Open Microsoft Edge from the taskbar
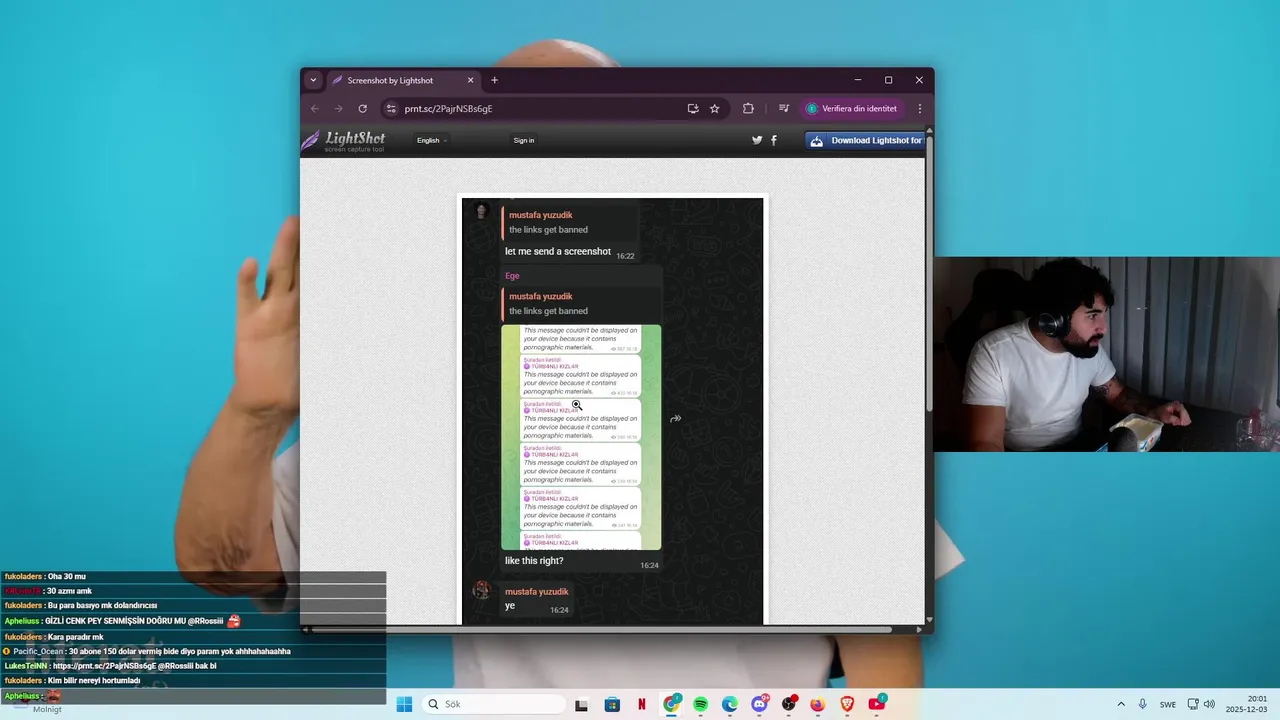Viewport: 1280px width, 720px height. coord(730,704)
